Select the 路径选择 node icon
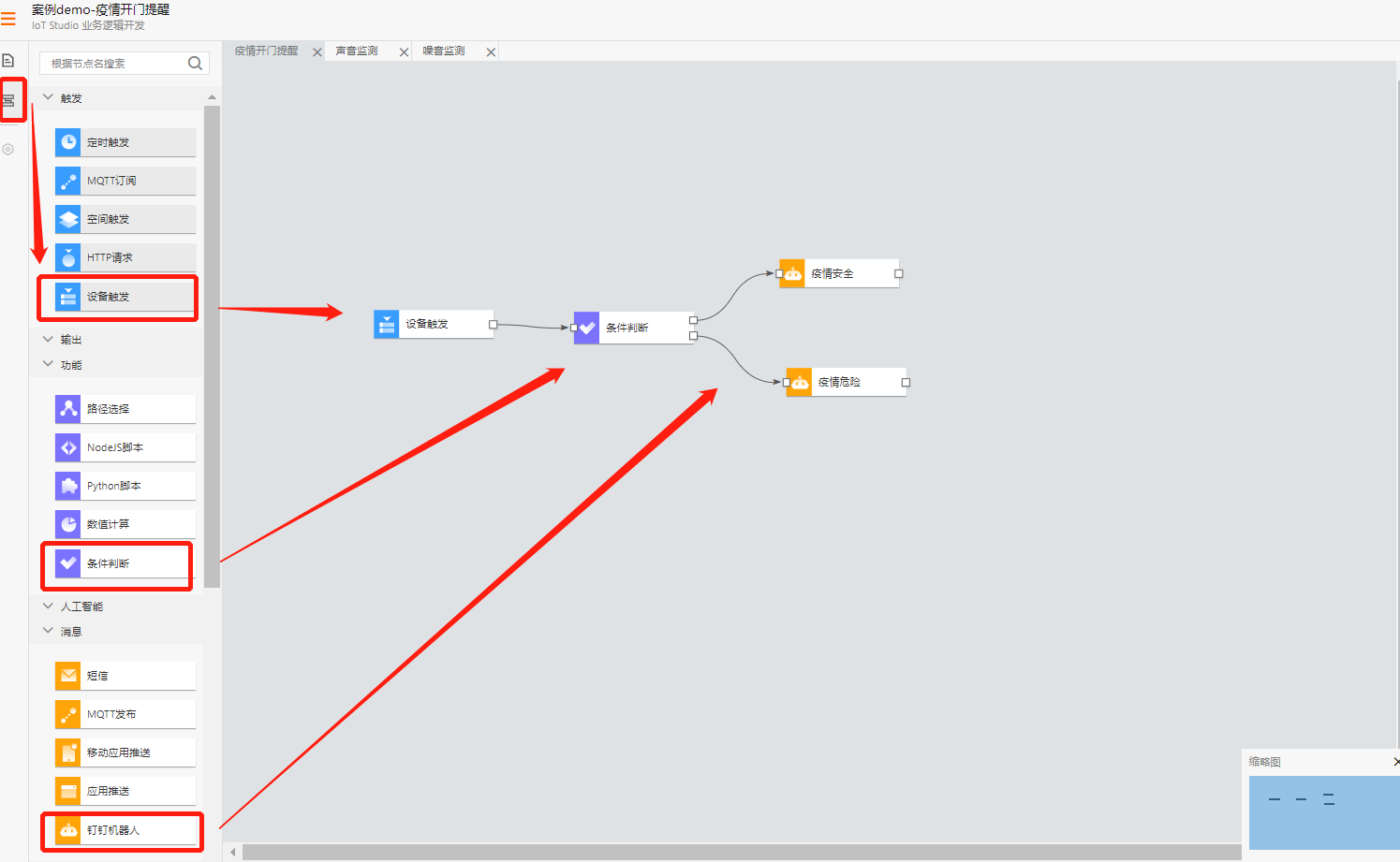The height and width of the screenshot is (862, 1400). pyautogui.click(x=68, y=409)
